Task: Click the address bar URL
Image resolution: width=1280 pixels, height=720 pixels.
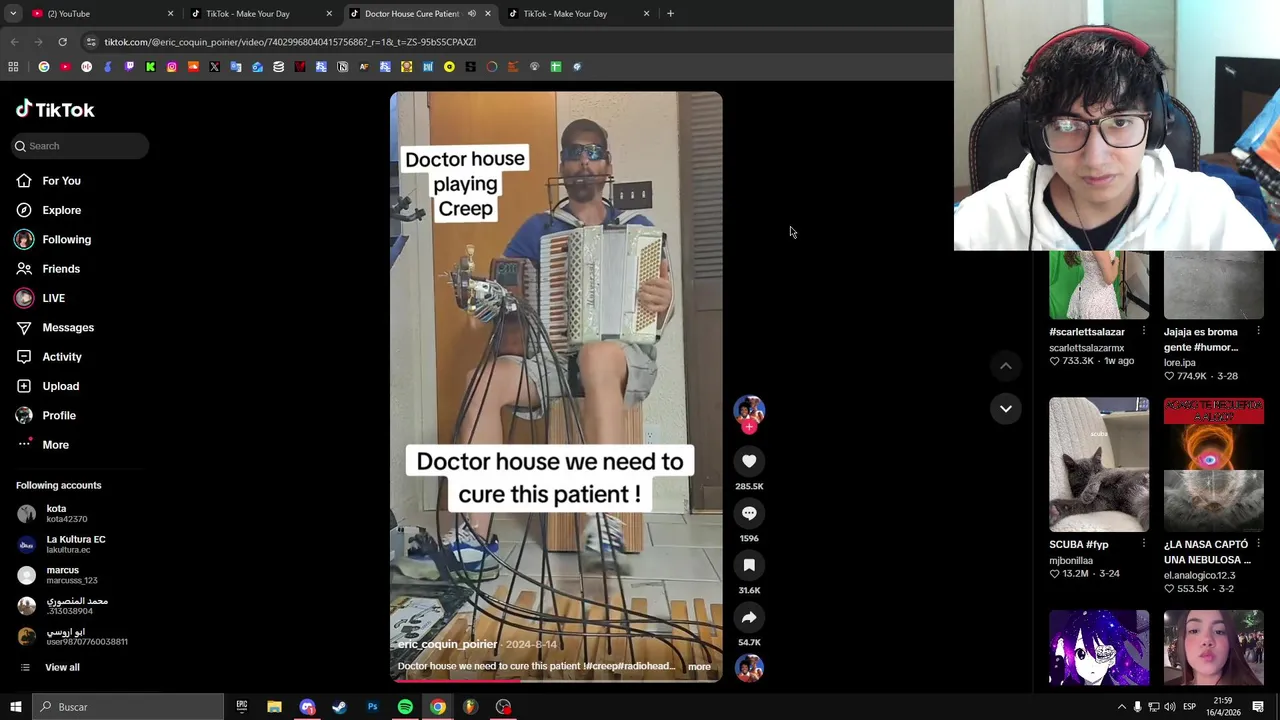Action: 290,42
